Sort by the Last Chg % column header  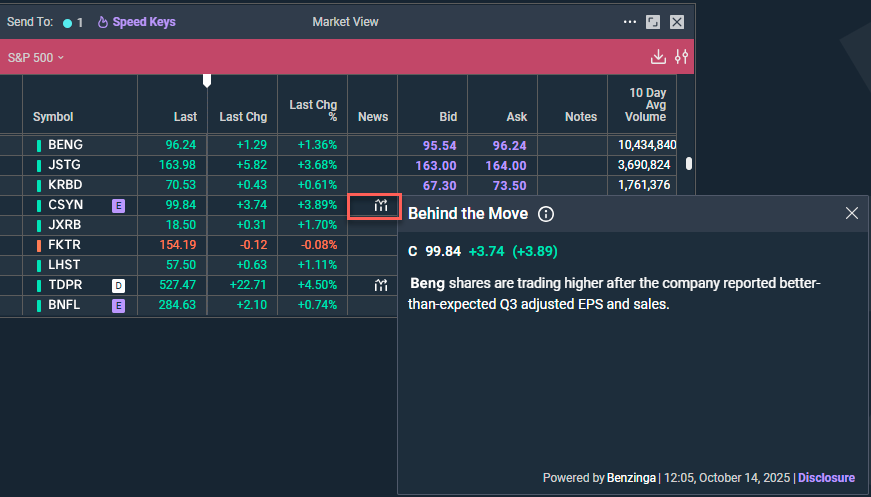click(x=313, y=110)
